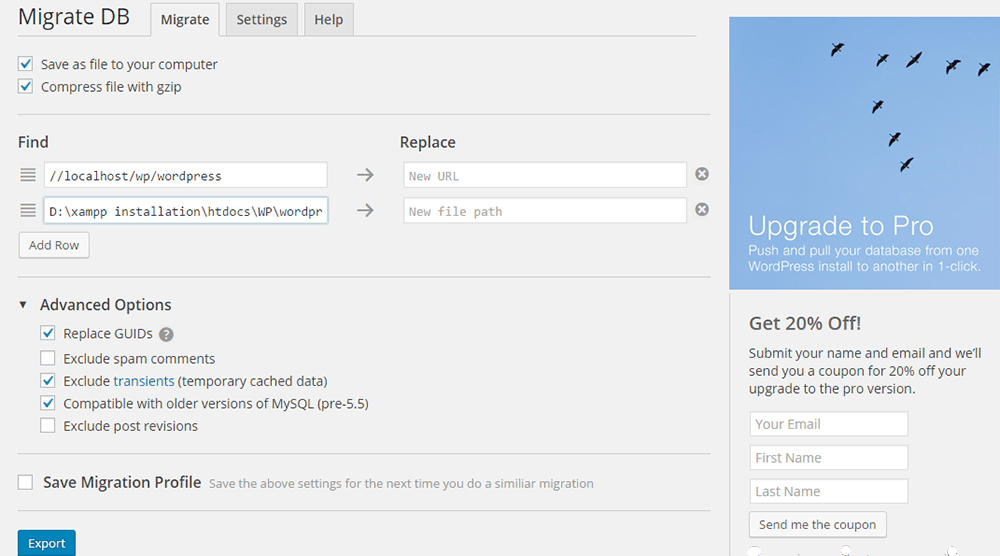
Task: Switch to the Settings tab
Action: (261, 19)
